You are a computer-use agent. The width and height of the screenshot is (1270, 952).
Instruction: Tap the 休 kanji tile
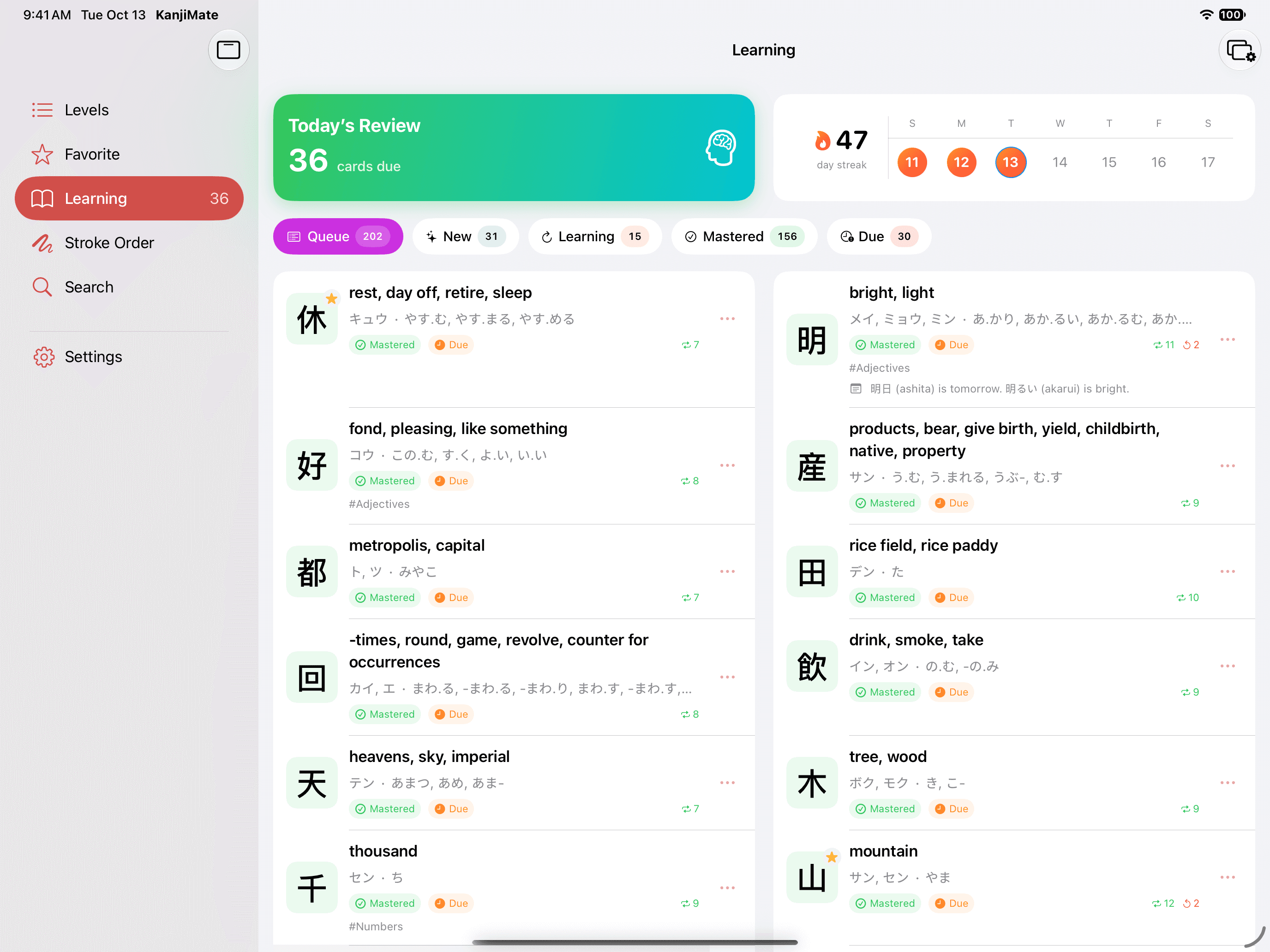(312, 319)
